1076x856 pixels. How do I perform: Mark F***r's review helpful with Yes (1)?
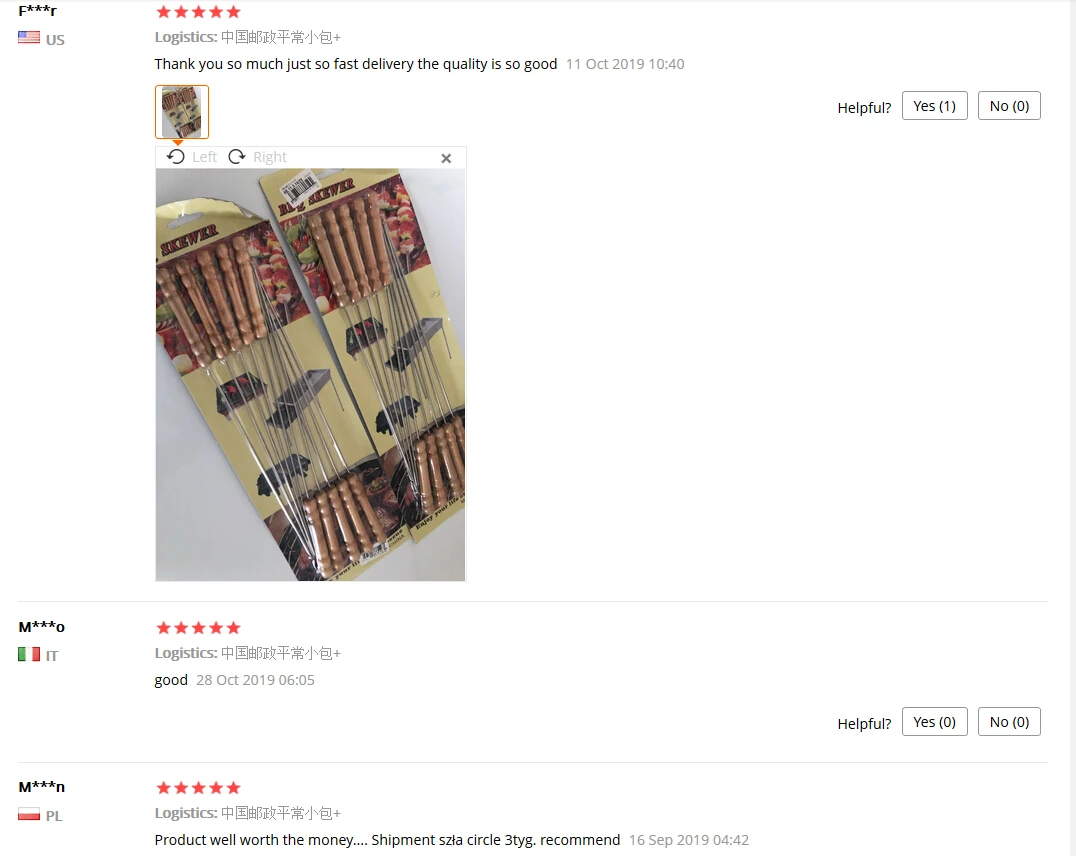click(x=934, y=106)
